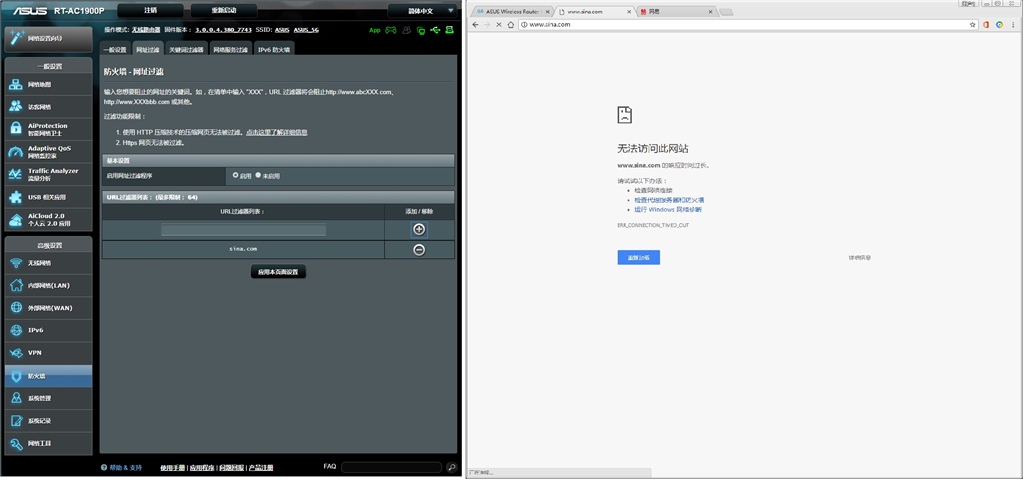Viewport: 1024px width, 480px height.
Task: Open 外部网络(WAN) settings
Action: point(48,308)
